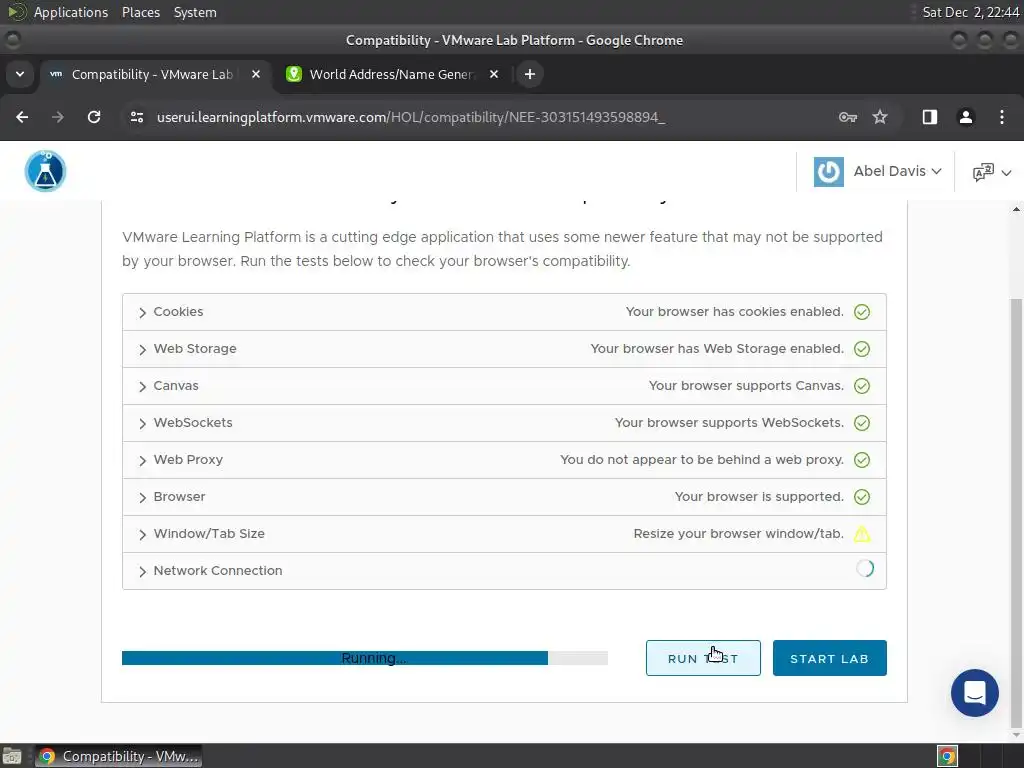1024x768 pixels.
Task: Click 'Your browser supports Canvas.' text
Action: [746, 386]
